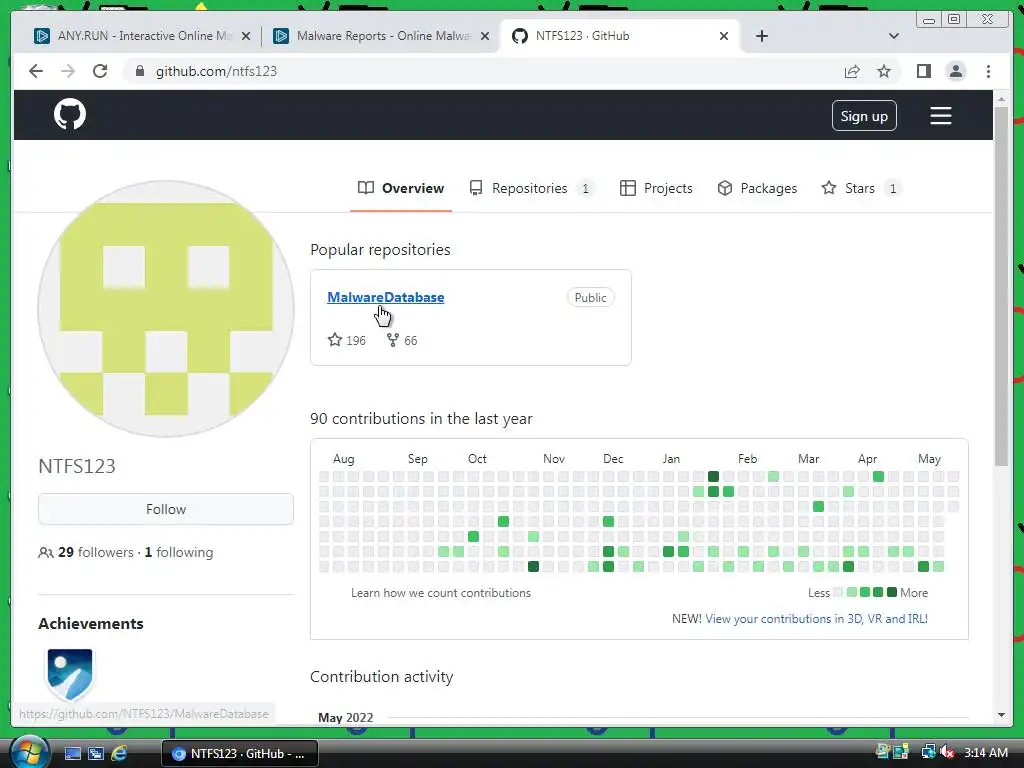Click the GitHub Octocat logo

click(x=70, y=114)
